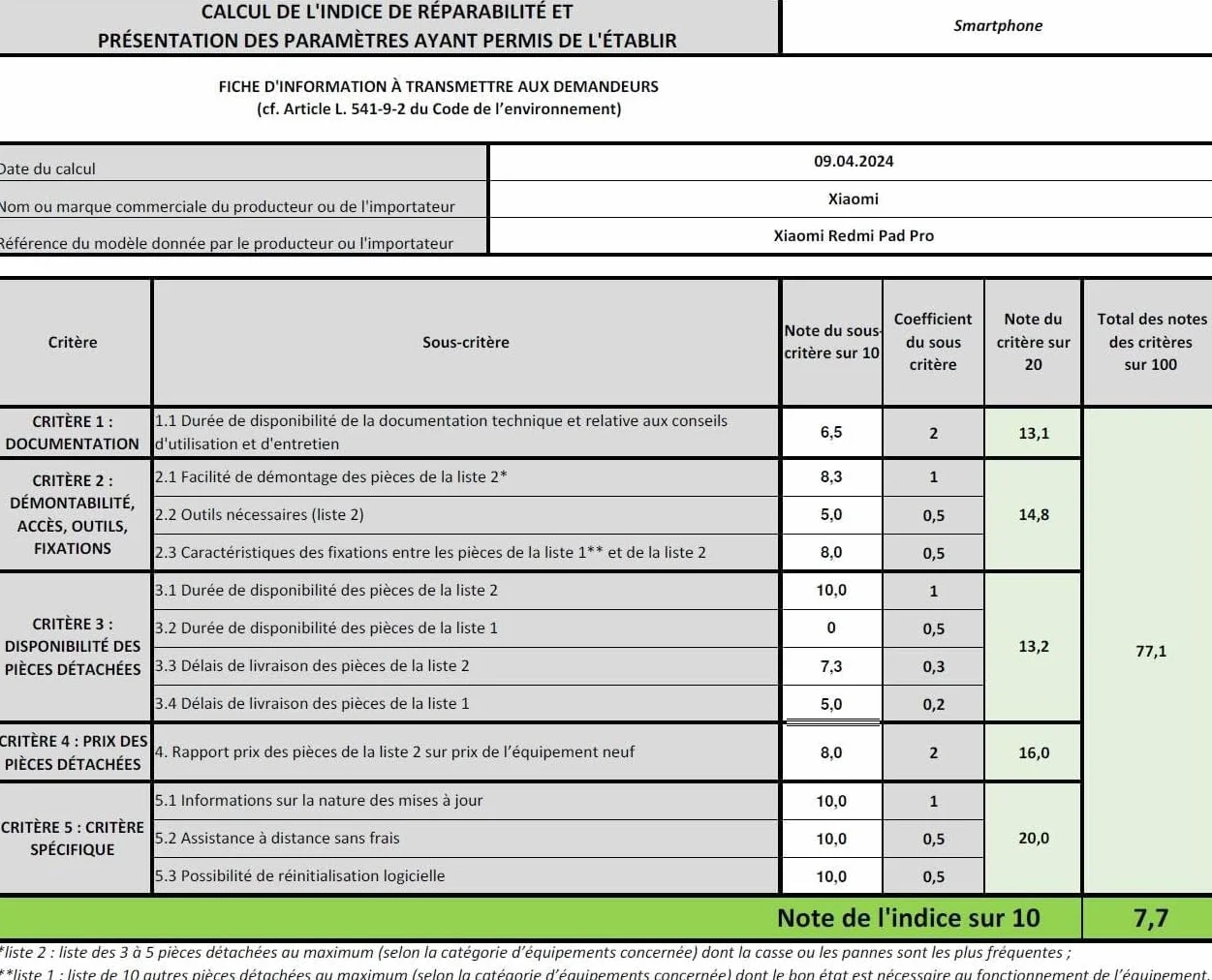Click sub-criterion 3.3 delivery delay list 2

[466, 665]
